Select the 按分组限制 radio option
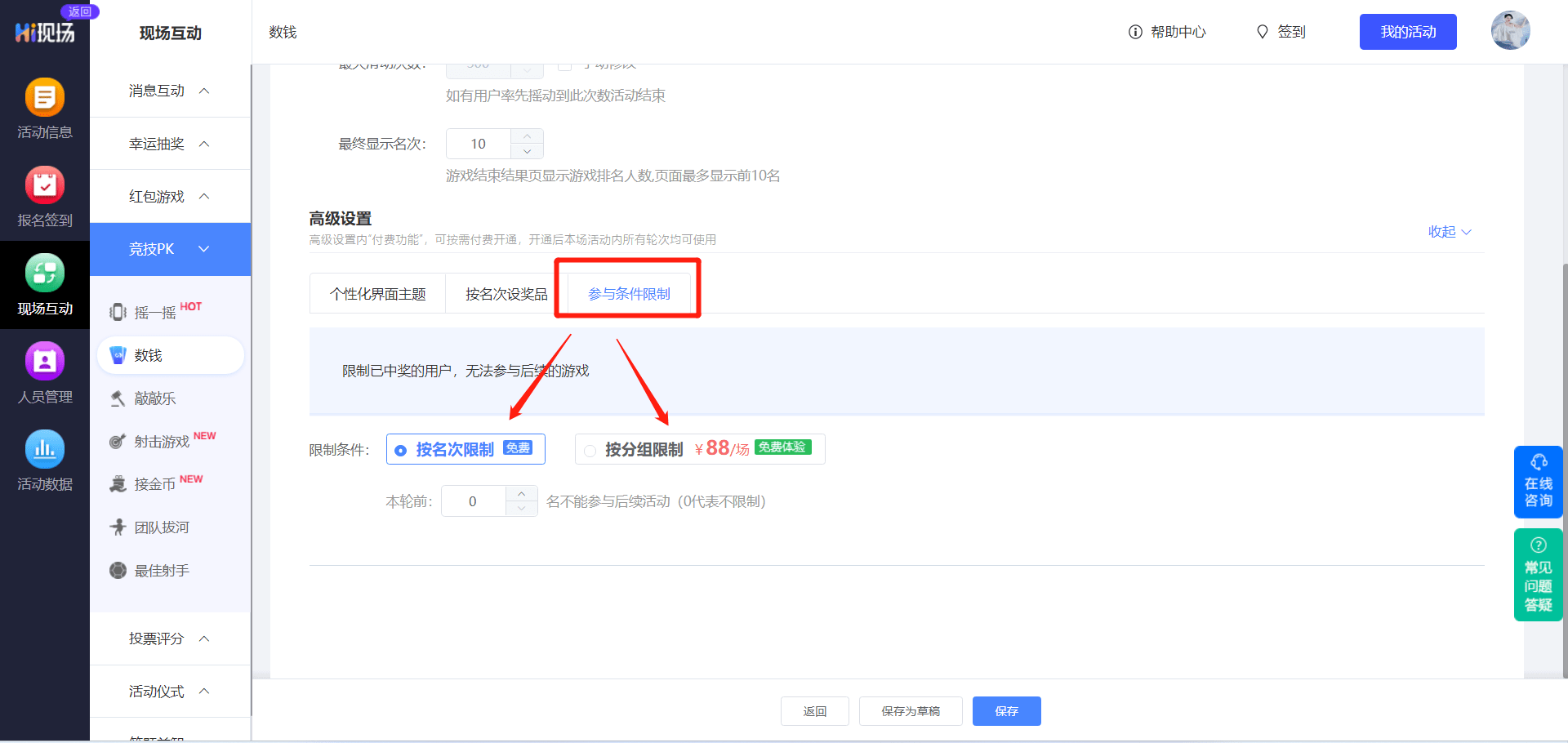 click(590, 451)
